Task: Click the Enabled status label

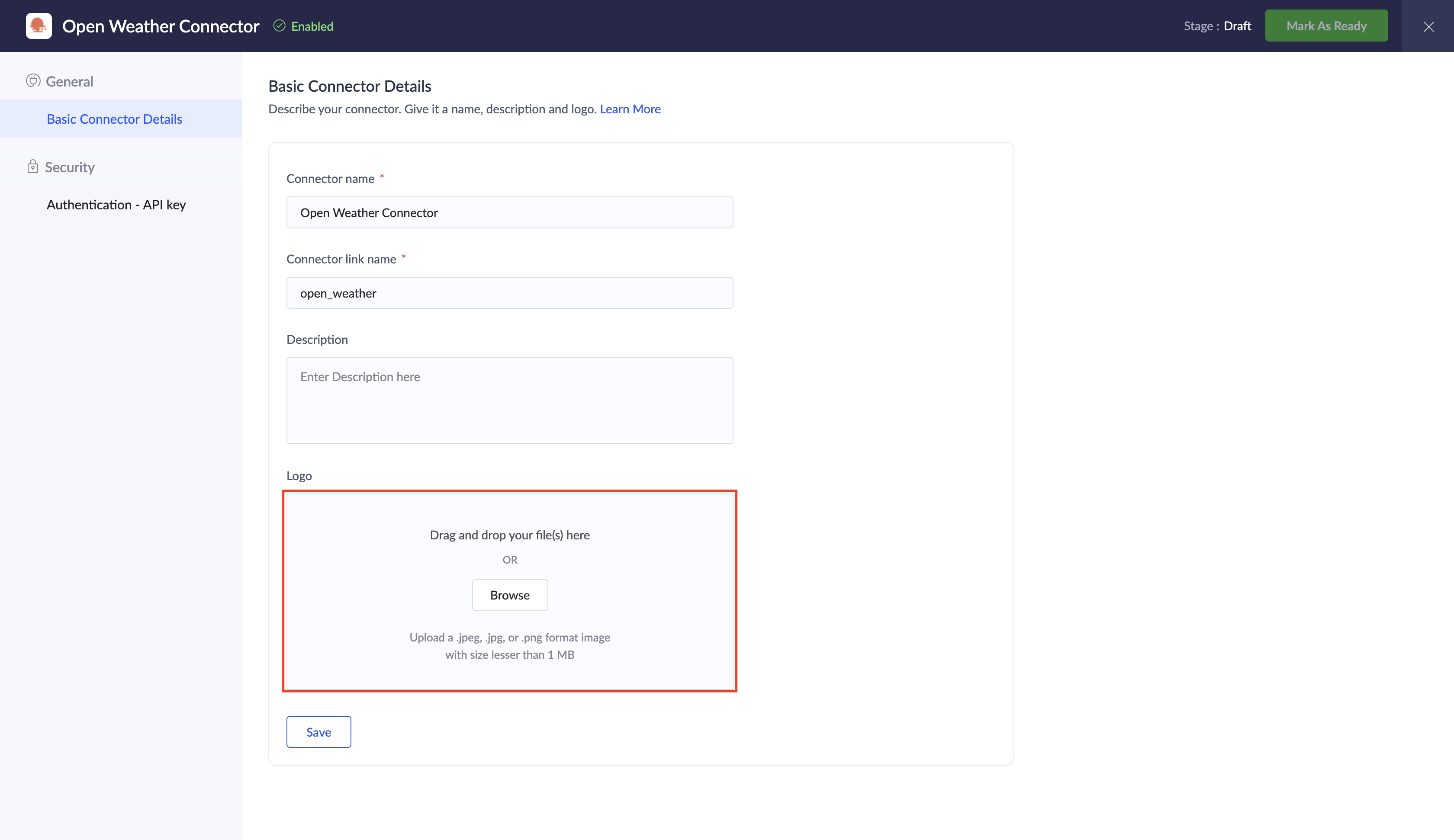Action: [x=312, y=26]
